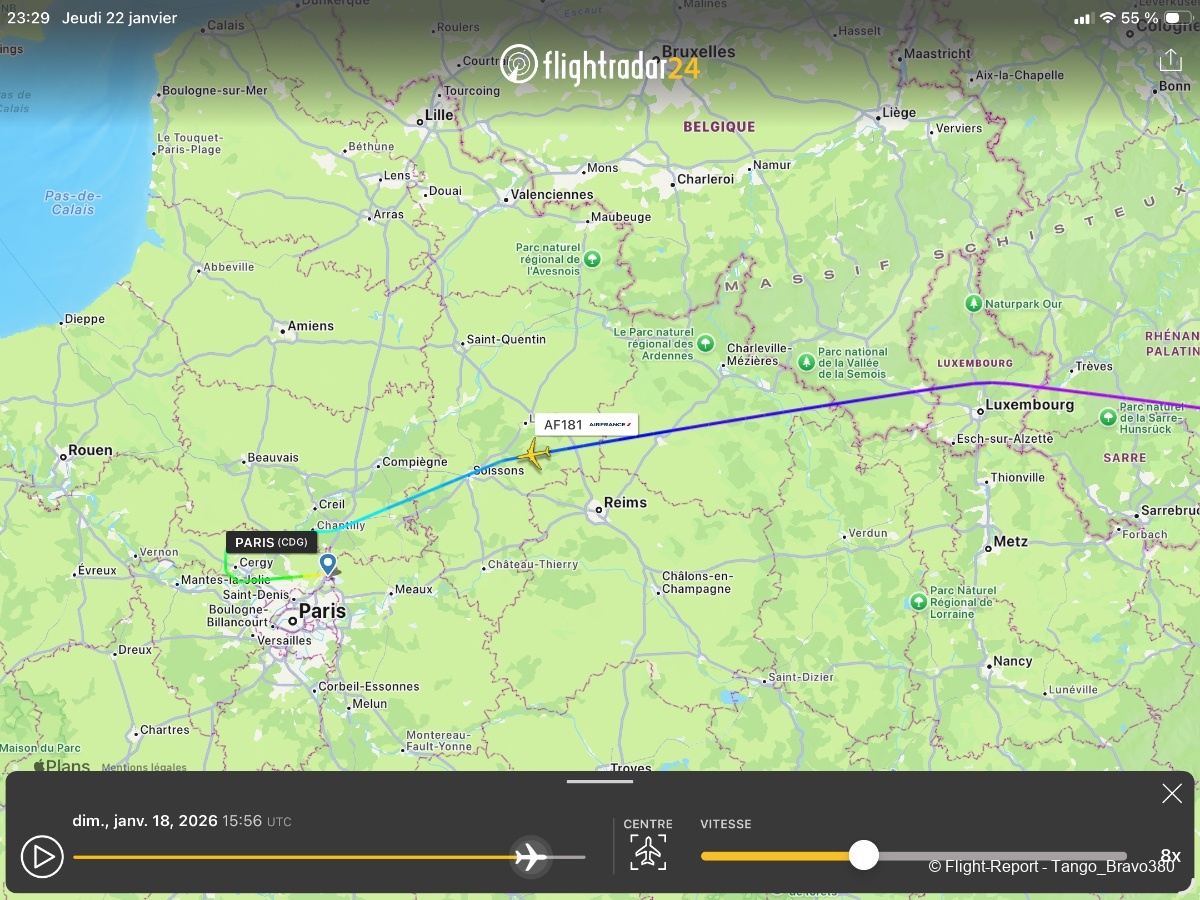Close the playback panel with X
Image resolution: width=1200 pixels, height=900 pixels.
pos(1172,794)
